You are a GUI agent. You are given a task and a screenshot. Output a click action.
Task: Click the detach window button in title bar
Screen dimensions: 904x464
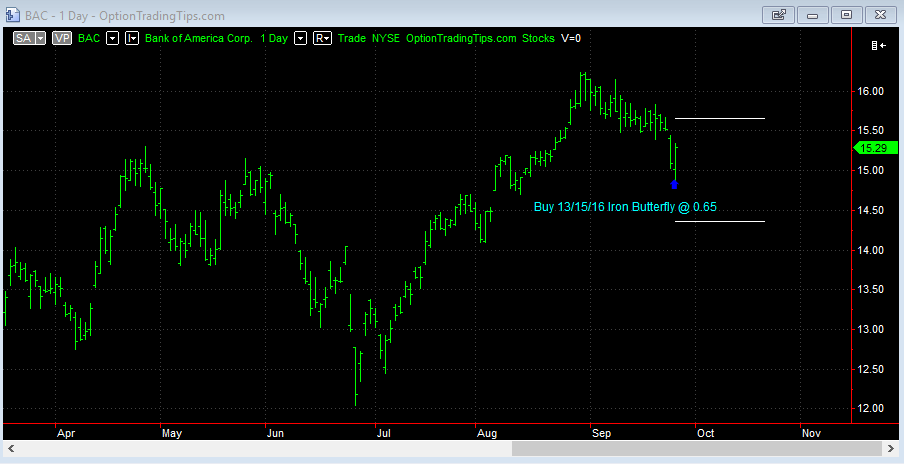point(779,15)
